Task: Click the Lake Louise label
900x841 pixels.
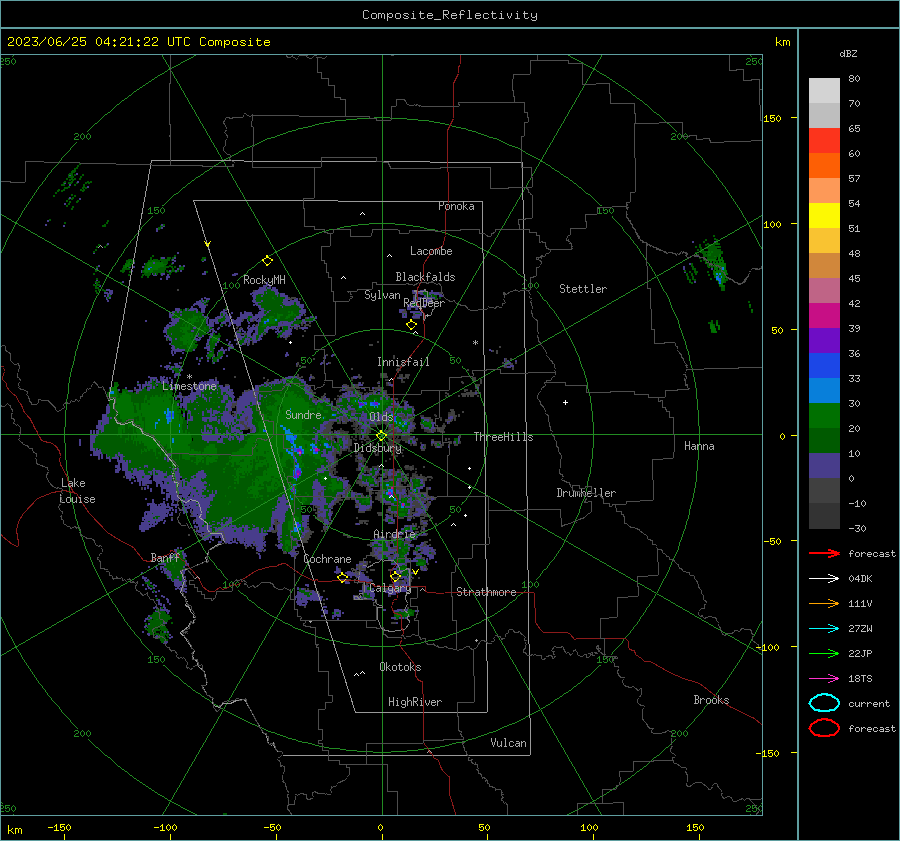Action: tap(77, 491)
